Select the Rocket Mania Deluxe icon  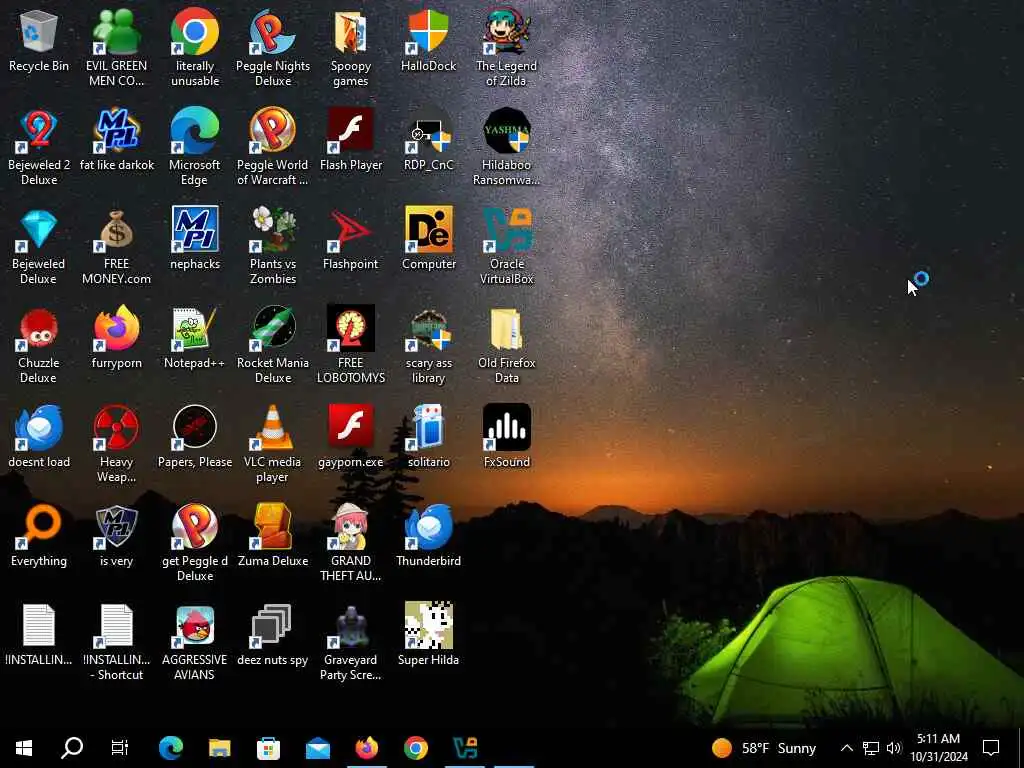point(273,346)
